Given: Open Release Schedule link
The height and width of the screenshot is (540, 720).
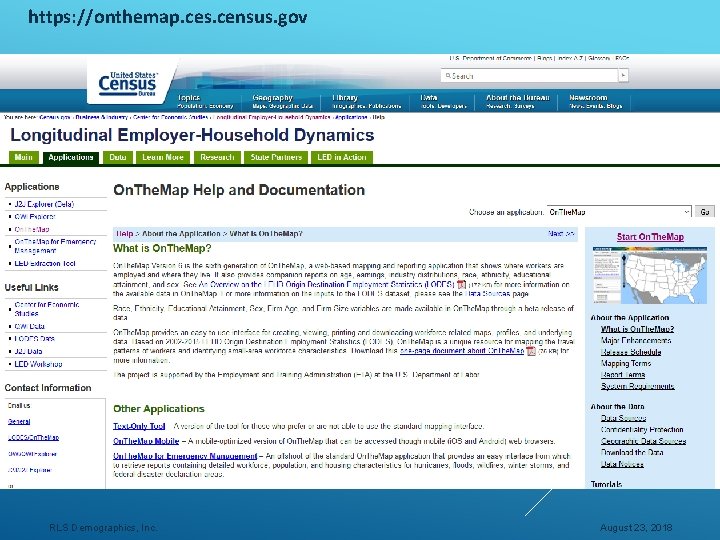Looking at the screenshot, I should coord(631,352).
